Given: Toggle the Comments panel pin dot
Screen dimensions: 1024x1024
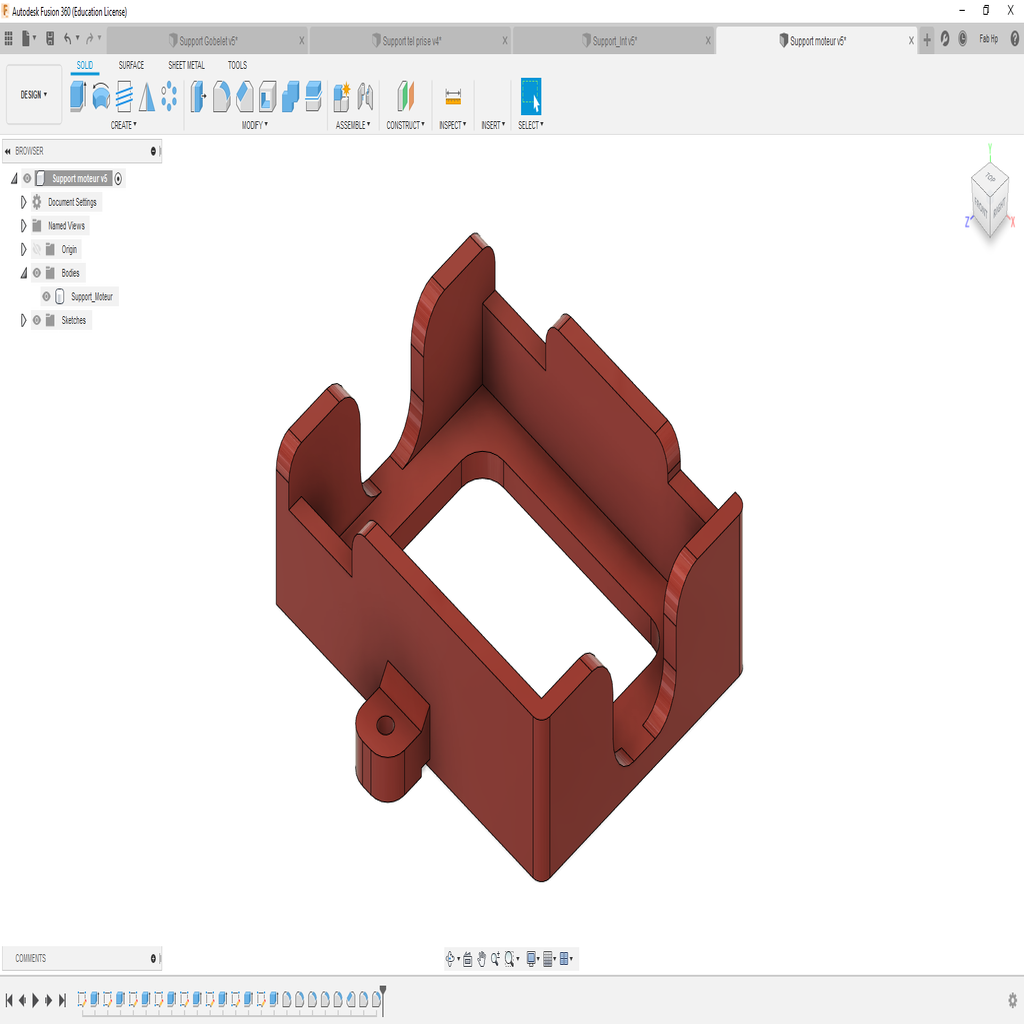Looking at the screenshot, I should click(153, 958).
